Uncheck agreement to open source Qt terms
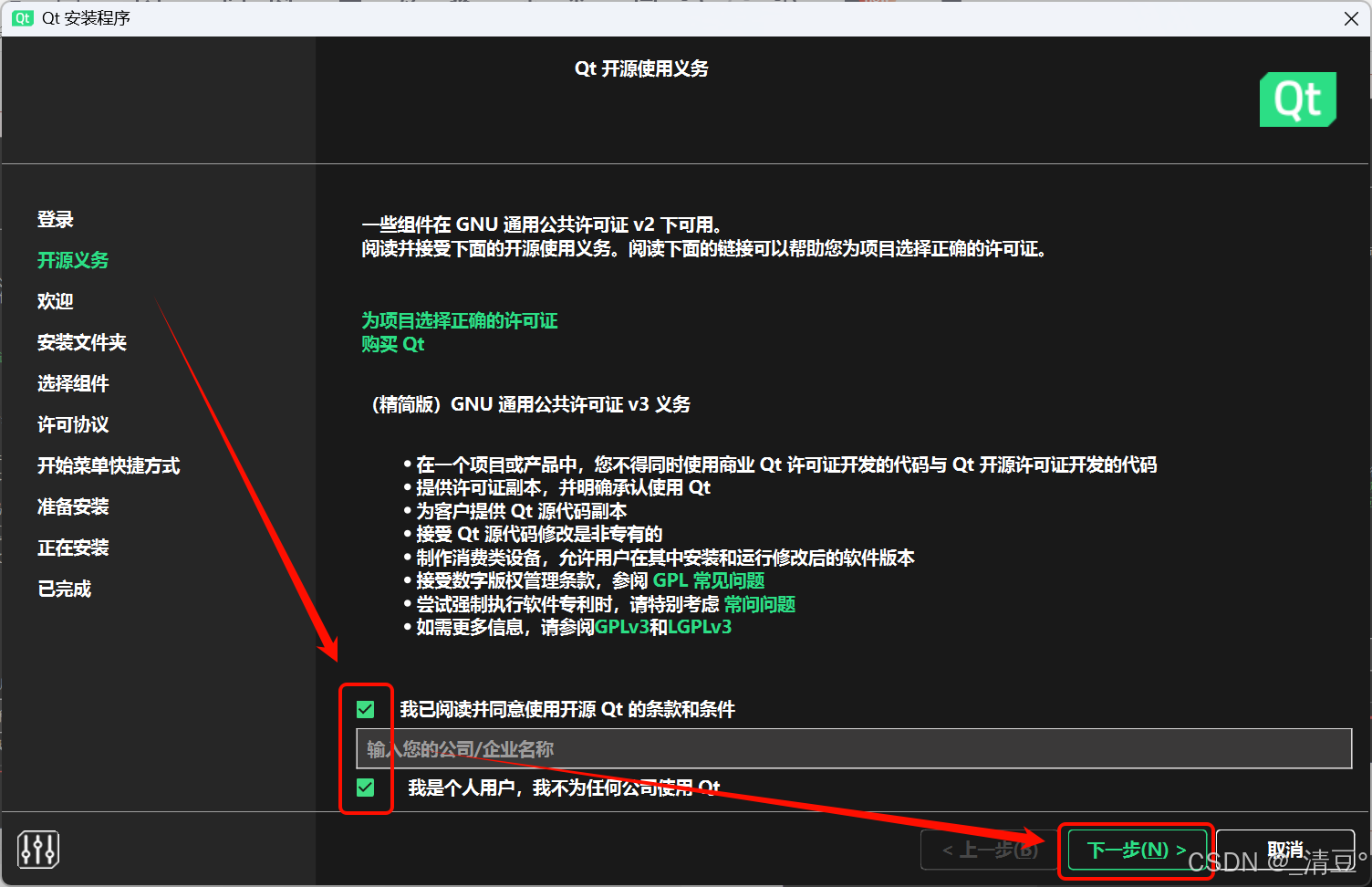The image size is (1372, 887). [366, 709]
